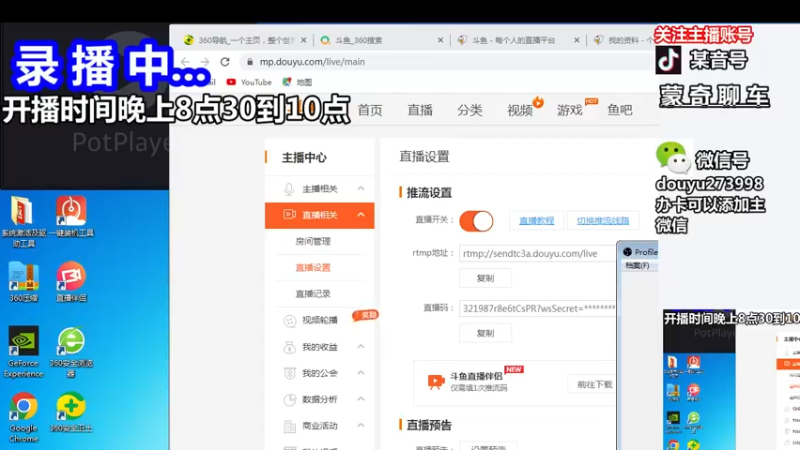Image resolution: width=800 pixels, height=450 pixels.
Task: Expand the 我的收益 section chevron
Action: coord(361,346)
